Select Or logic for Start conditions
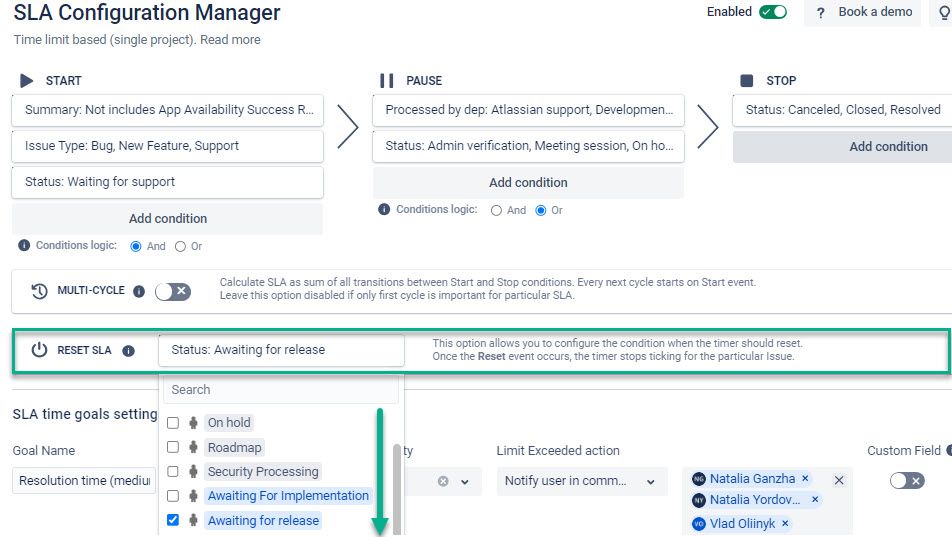The width and height of the screenshot is (952, 537). point(180,246)
